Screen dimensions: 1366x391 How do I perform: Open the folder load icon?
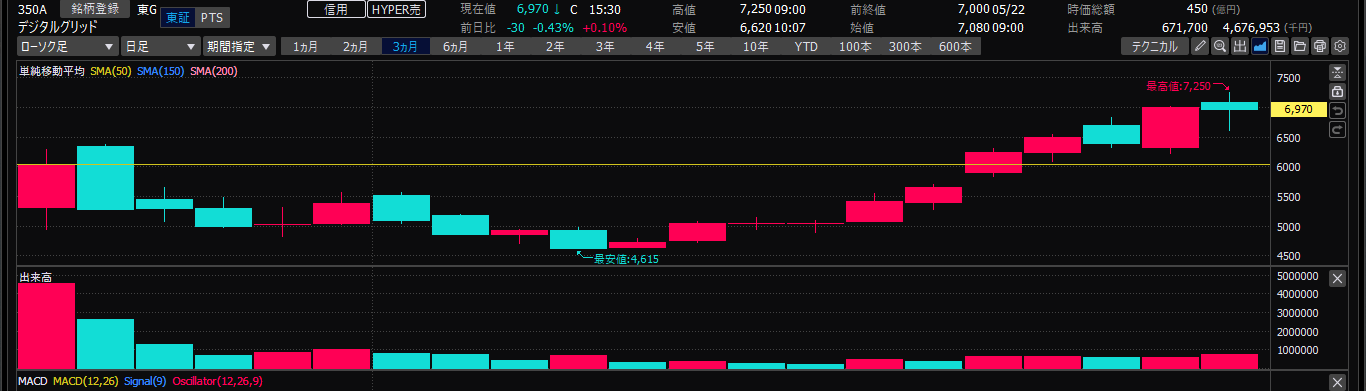tap(1300, 46)
